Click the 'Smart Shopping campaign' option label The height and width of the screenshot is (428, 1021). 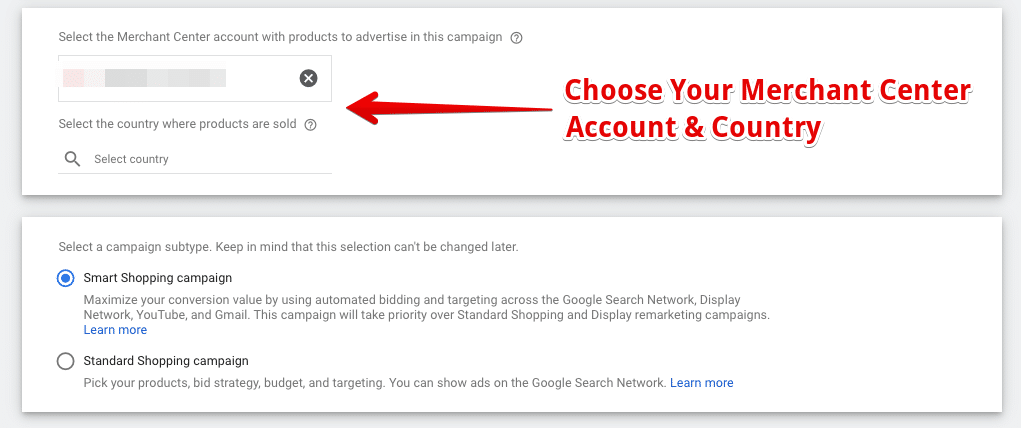tap(158, 278)
